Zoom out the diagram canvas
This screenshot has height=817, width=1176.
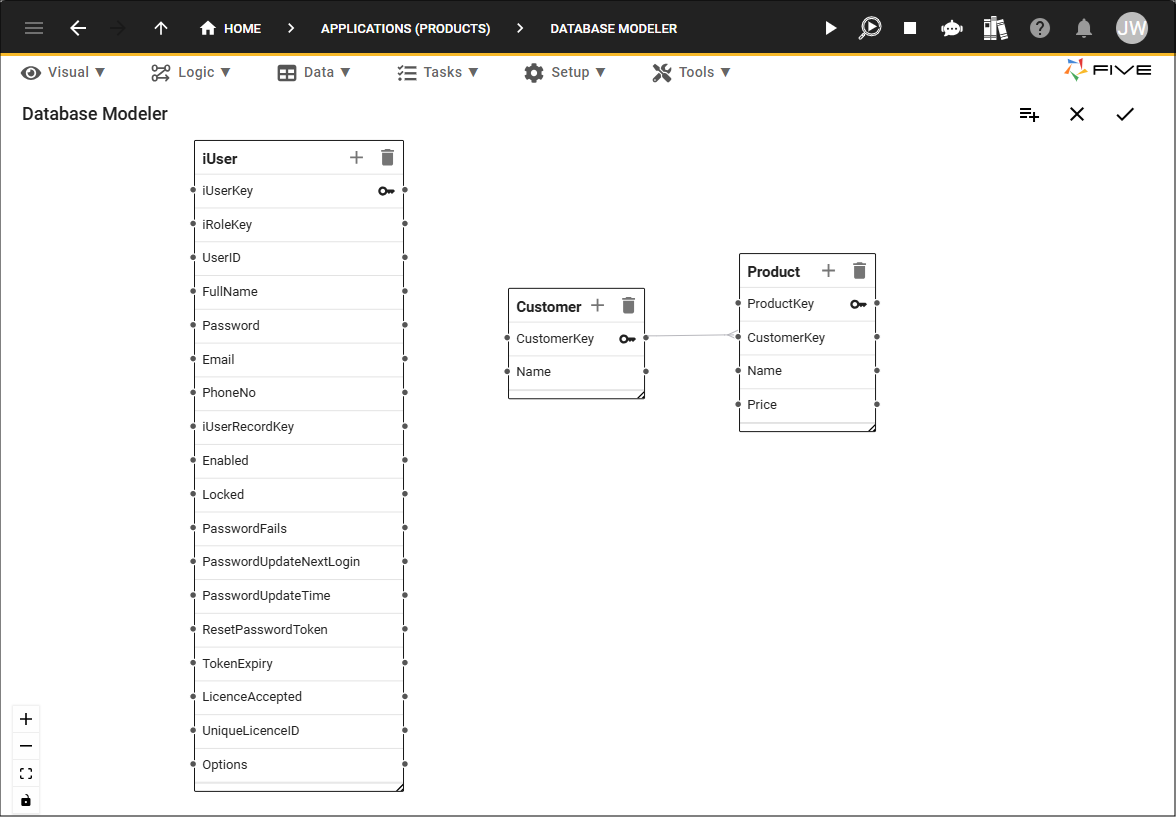pyautogui.click(x=26, y=746)
